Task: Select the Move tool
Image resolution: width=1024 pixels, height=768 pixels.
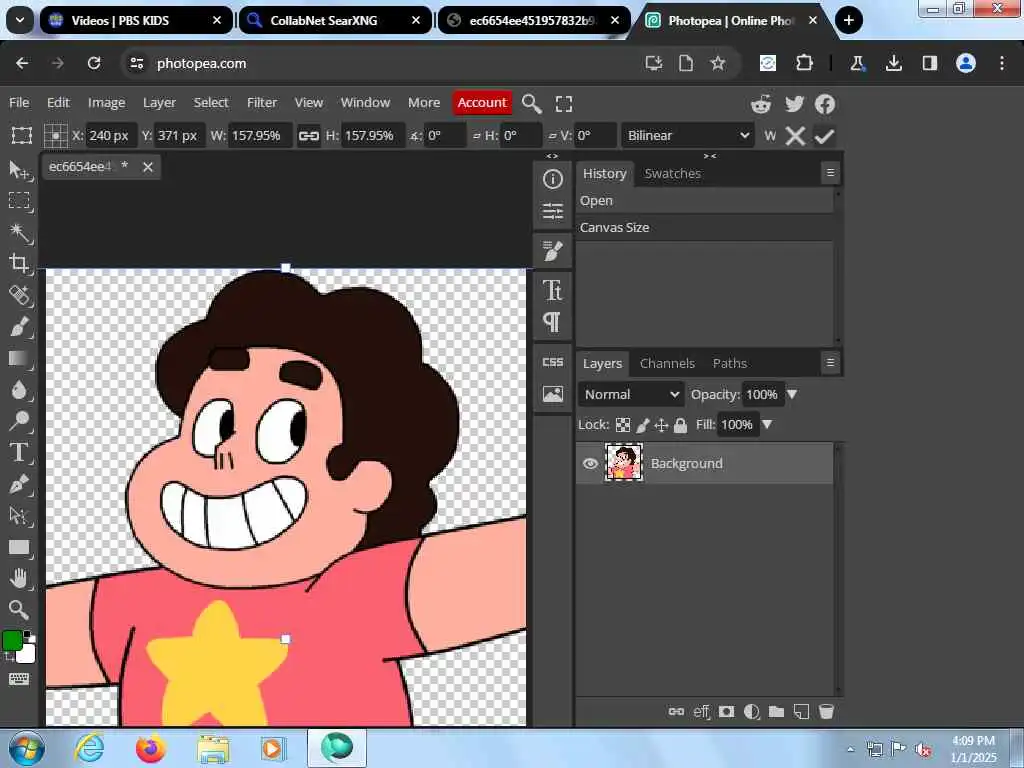Action: pyautogui.click(x=20, y=170)
